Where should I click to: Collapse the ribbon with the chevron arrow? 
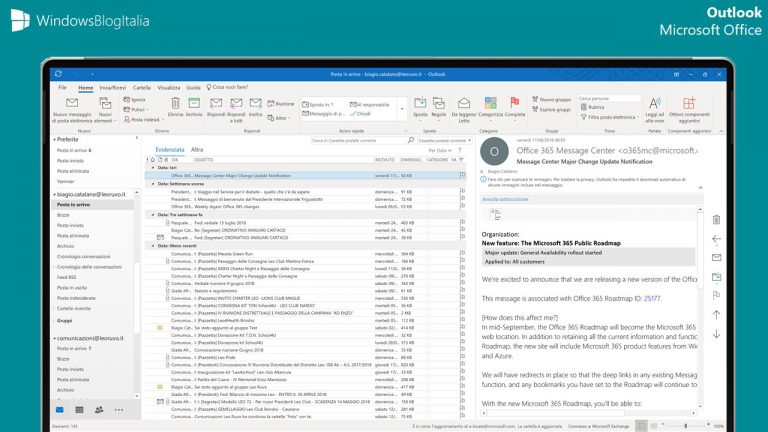(721, 131)
